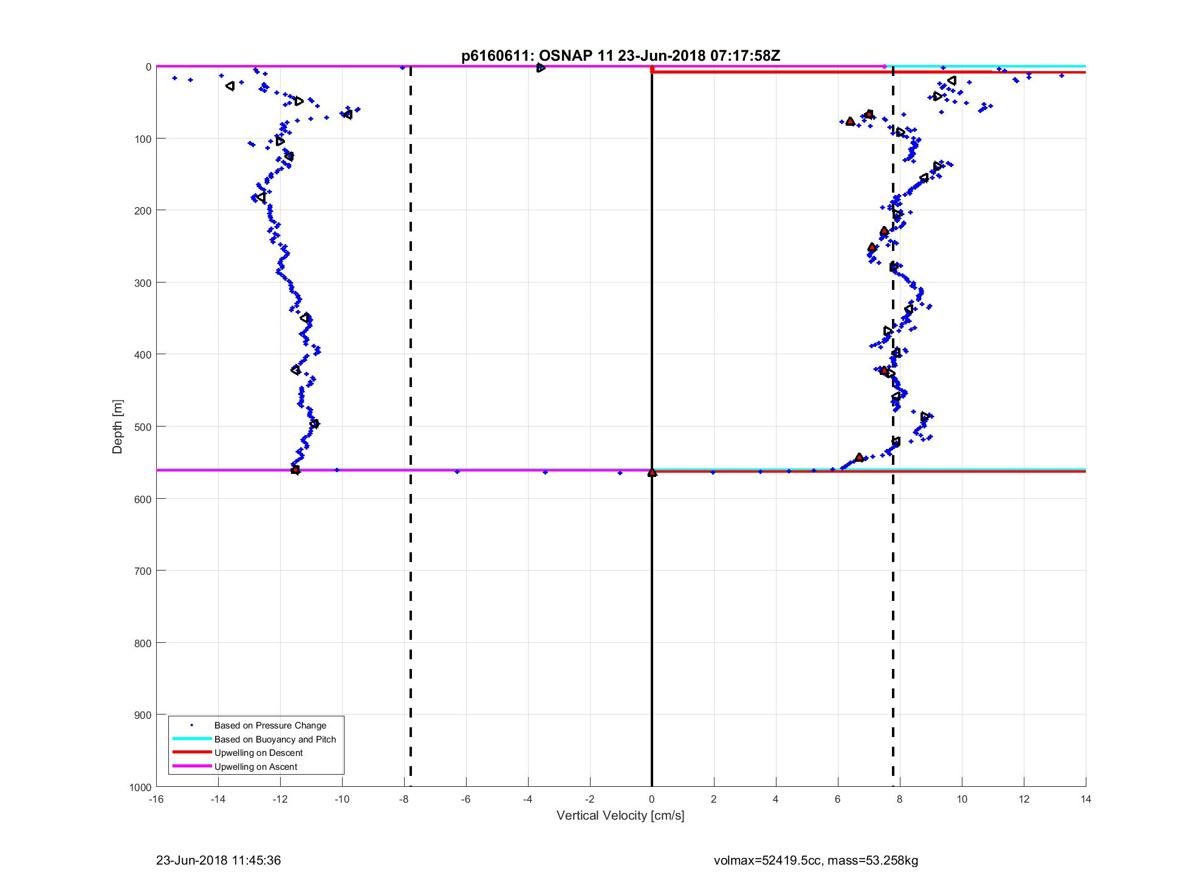Click legend entry 'Based on Pressure Change'
The width and height of the screenshot is (1200, 885).
[x=270, y=725]
